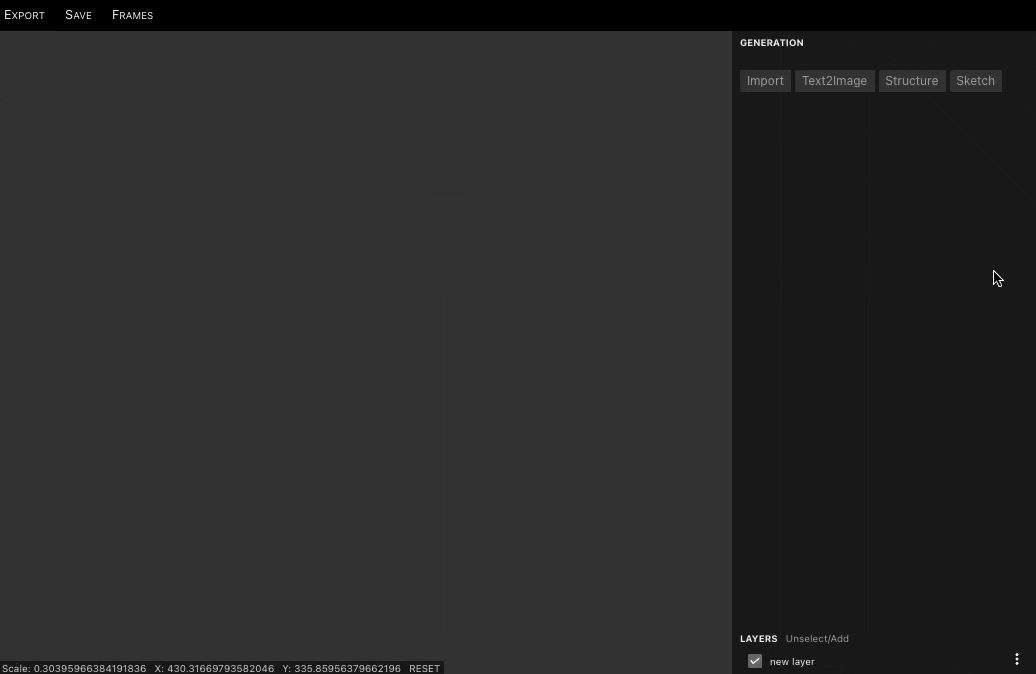Select the layer named new layer

coord(792,662)
